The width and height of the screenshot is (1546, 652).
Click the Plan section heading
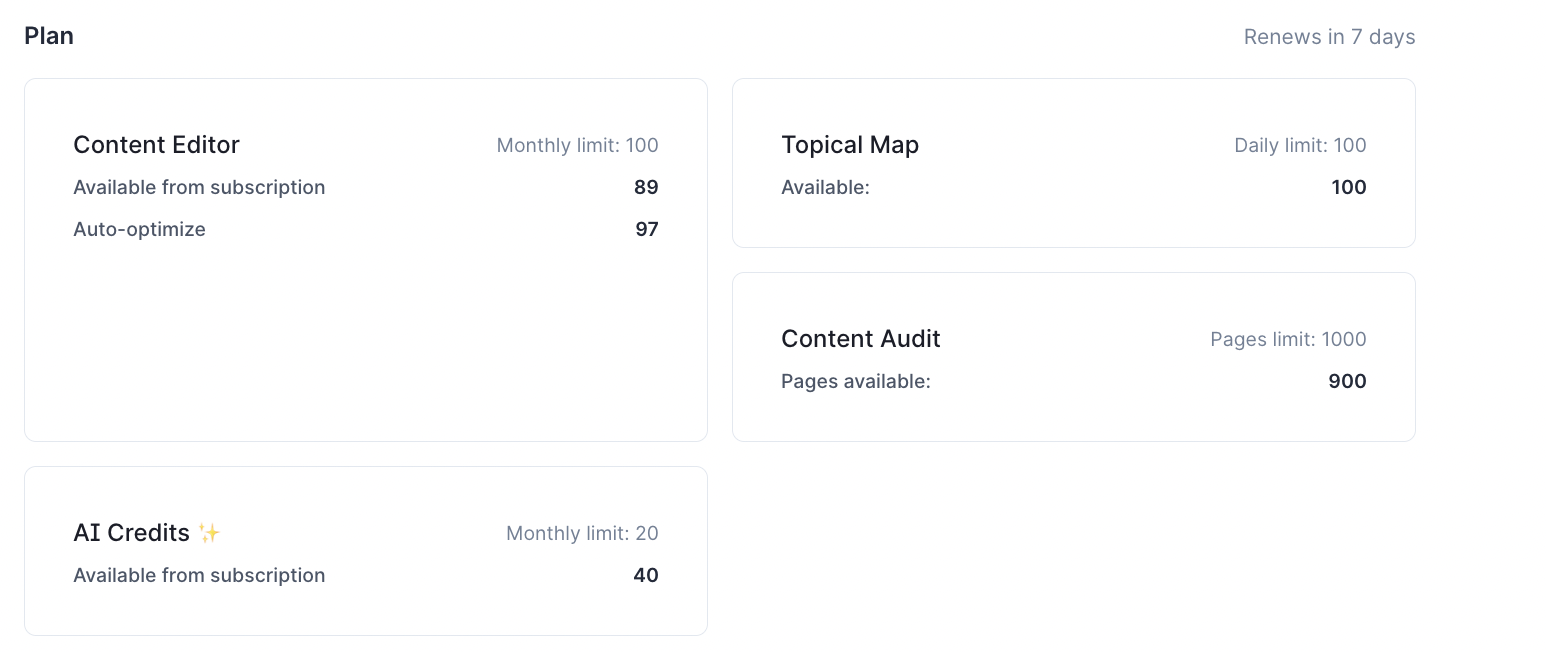49,36
